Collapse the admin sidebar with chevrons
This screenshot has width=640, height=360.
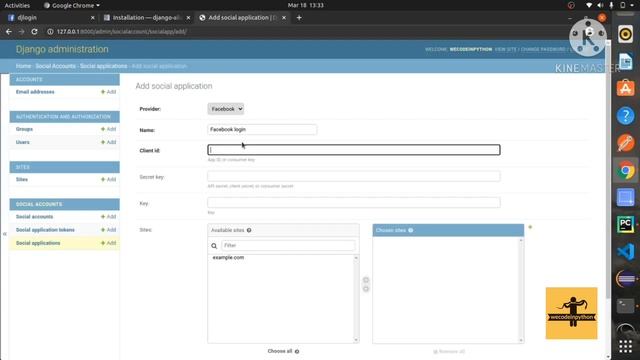click(4, 234)
